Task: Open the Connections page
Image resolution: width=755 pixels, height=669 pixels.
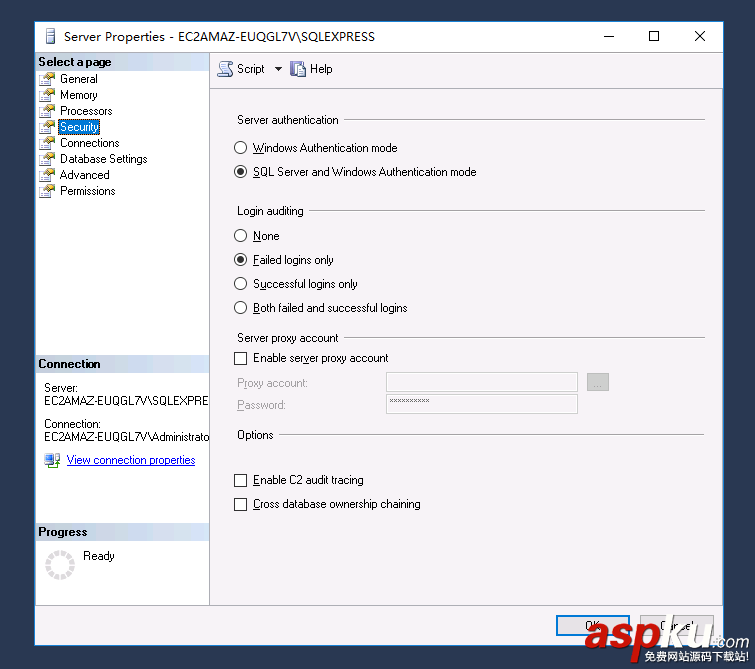Action: 90,143
